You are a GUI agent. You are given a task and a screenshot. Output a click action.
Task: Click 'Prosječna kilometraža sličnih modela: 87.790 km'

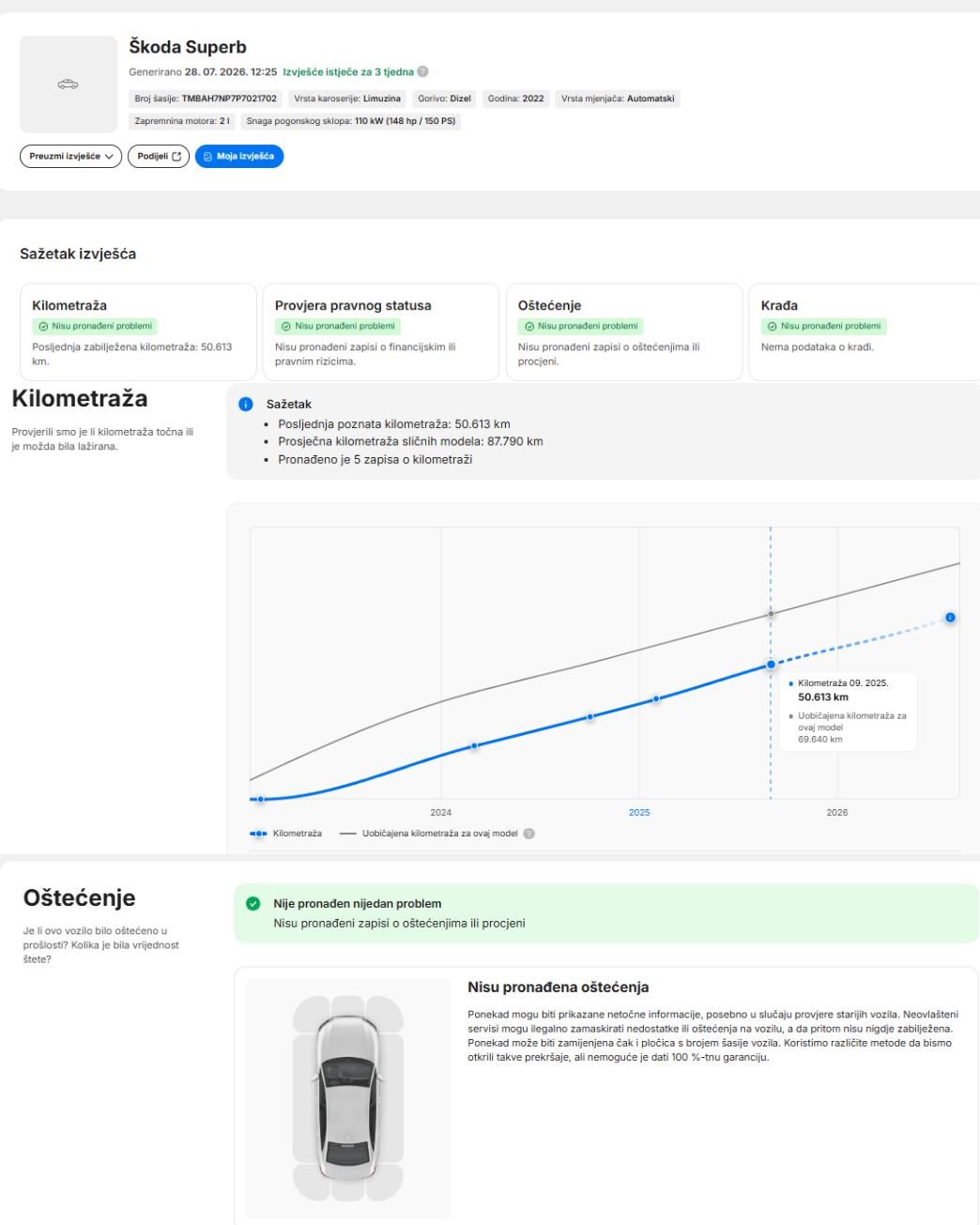point(410,441)
